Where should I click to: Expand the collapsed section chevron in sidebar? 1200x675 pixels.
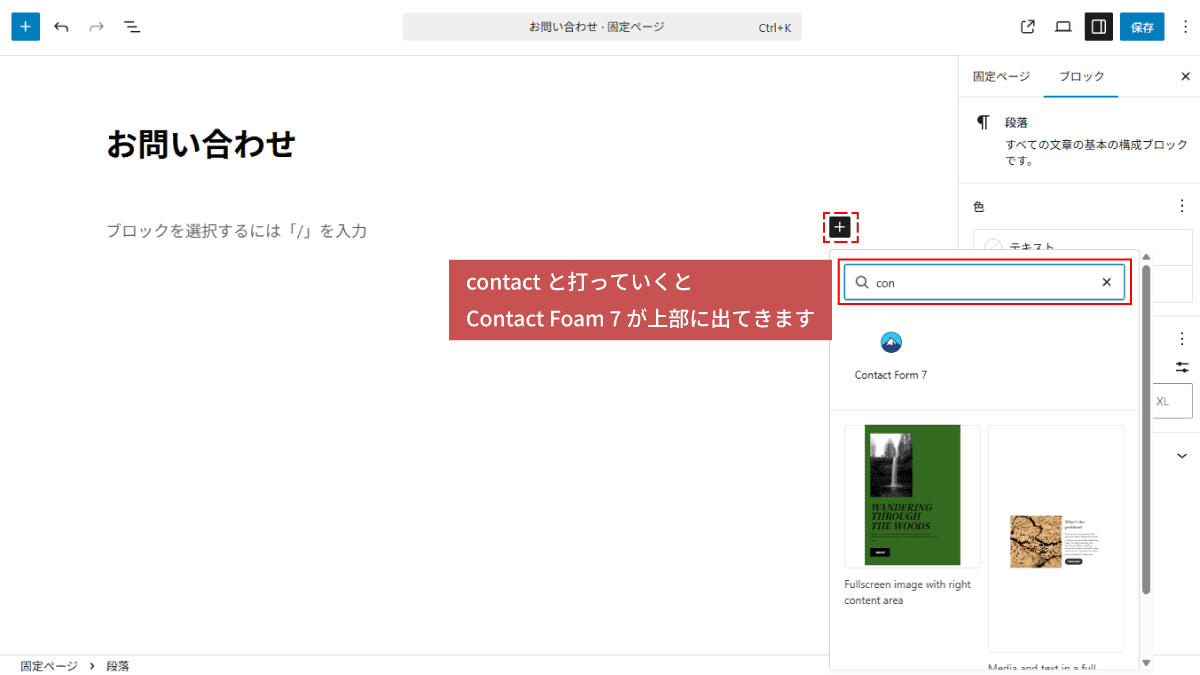point(1182,456)
